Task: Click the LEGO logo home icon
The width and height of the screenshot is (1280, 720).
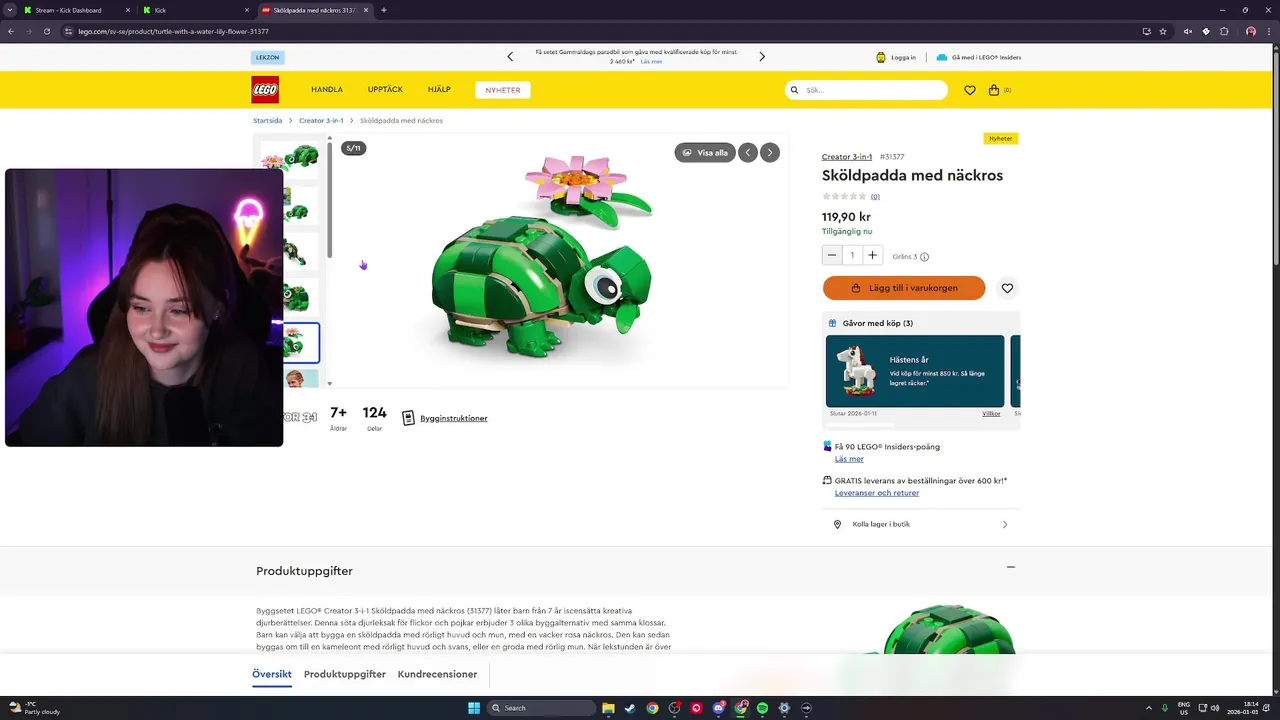Action: [x=265, y=90]
